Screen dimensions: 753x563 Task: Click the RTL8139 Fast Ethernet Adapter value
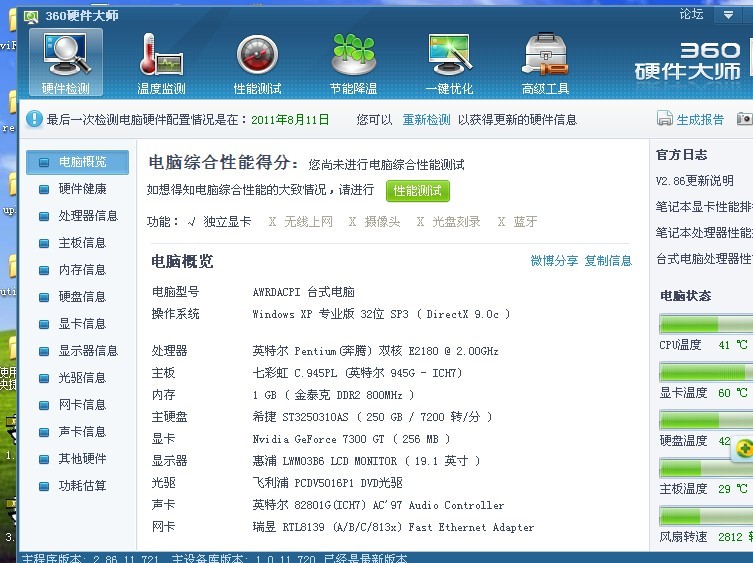(x=393, y=527)
